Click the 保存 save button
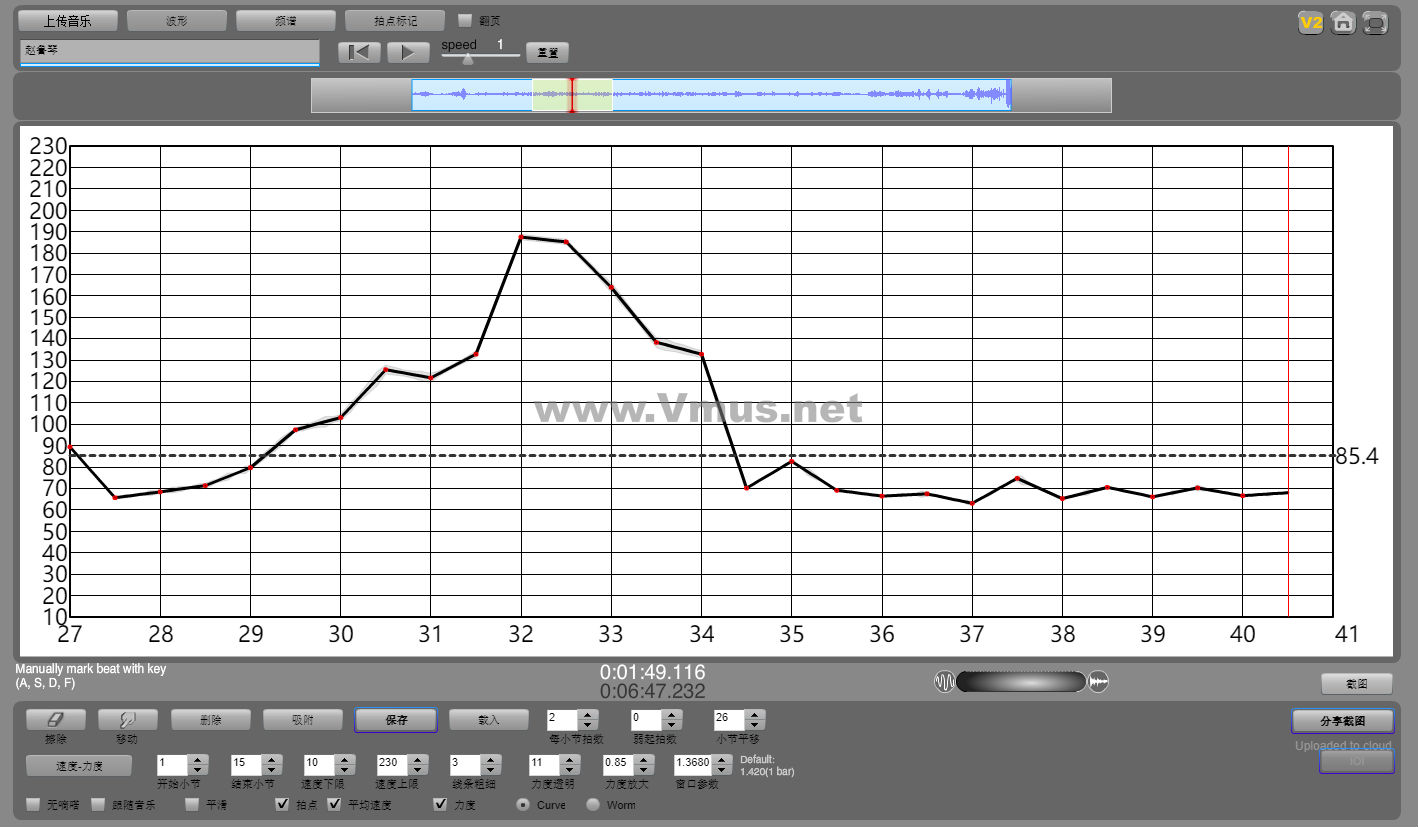This screenshot has width=1418, height=827. (x=396, y=720)
